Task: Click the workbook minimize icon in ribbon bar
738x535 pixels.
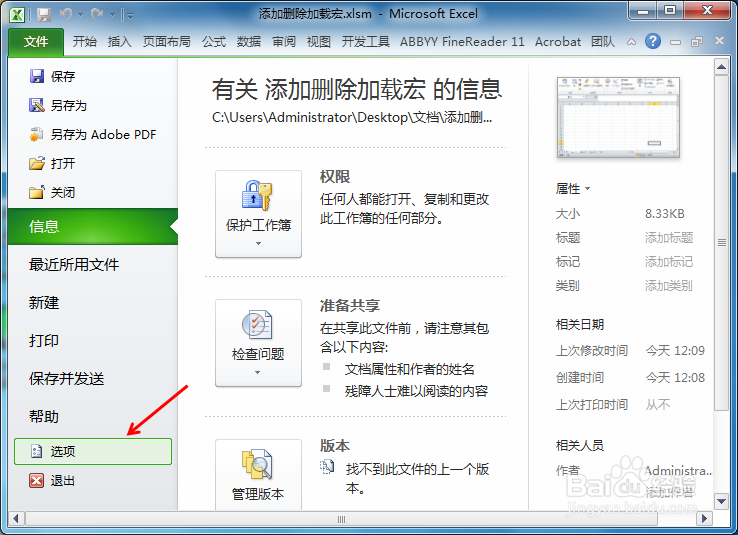Action: click(x=675, y=42)
